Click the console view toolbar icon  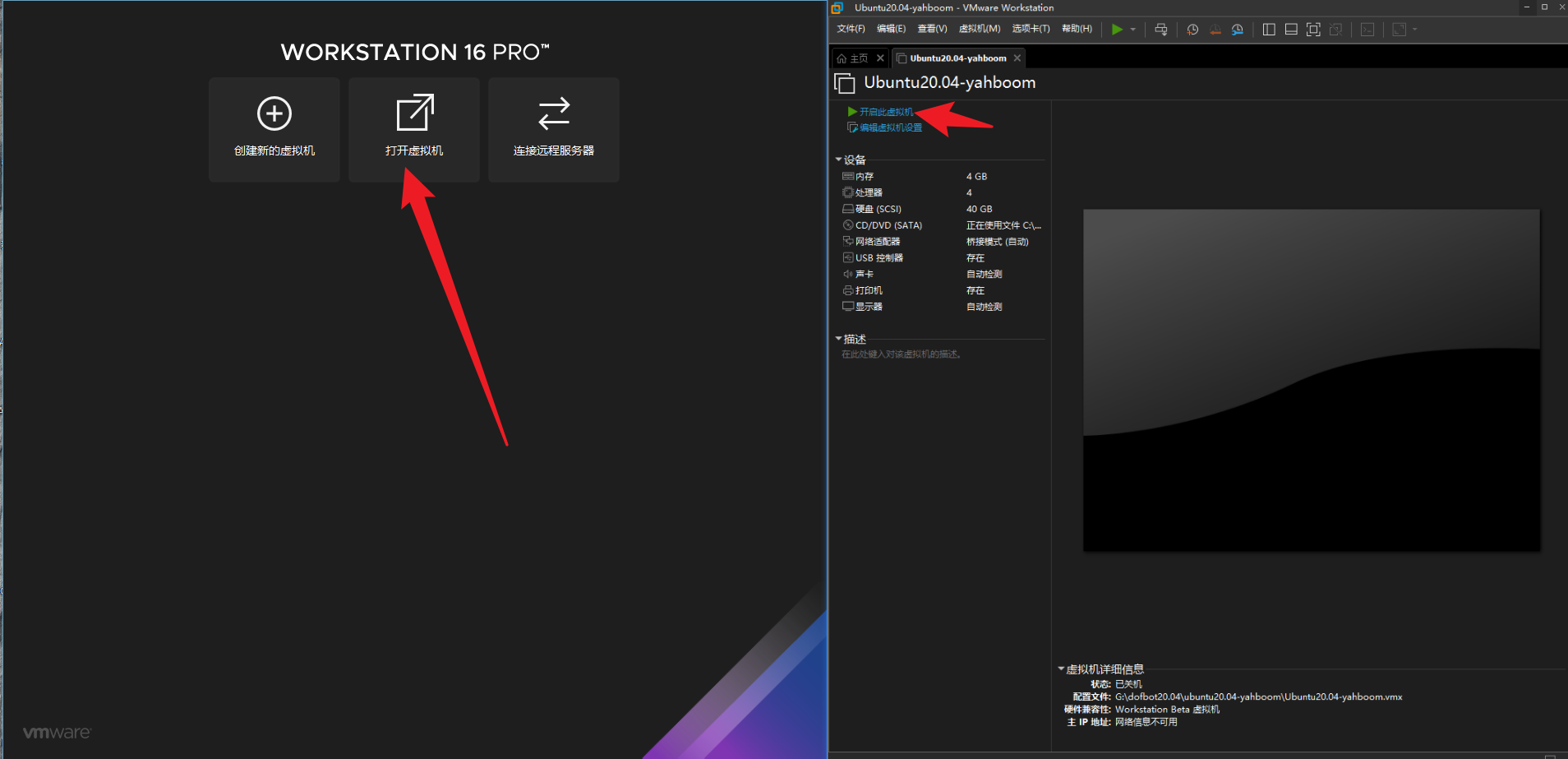tap(1367, 30)
